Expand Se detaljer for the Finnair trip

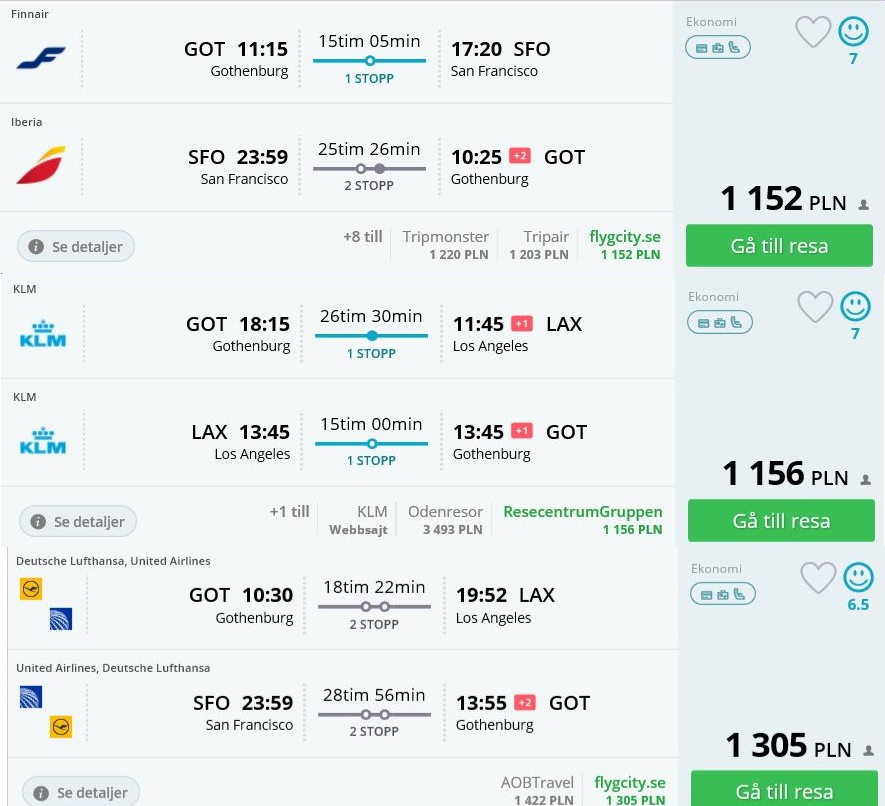(x=76, y=246)
